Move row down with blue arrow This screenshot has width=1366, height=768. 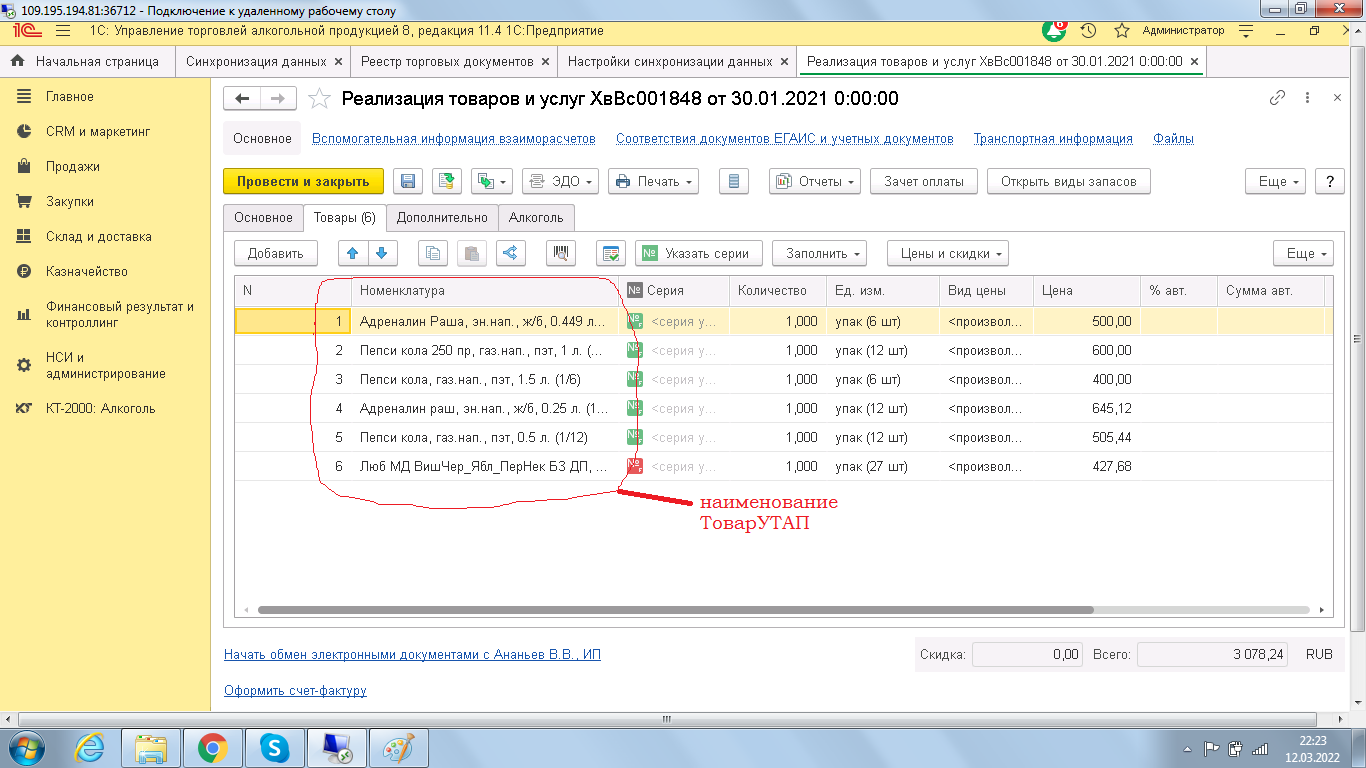pyautogui.click(x=383, y=253)
